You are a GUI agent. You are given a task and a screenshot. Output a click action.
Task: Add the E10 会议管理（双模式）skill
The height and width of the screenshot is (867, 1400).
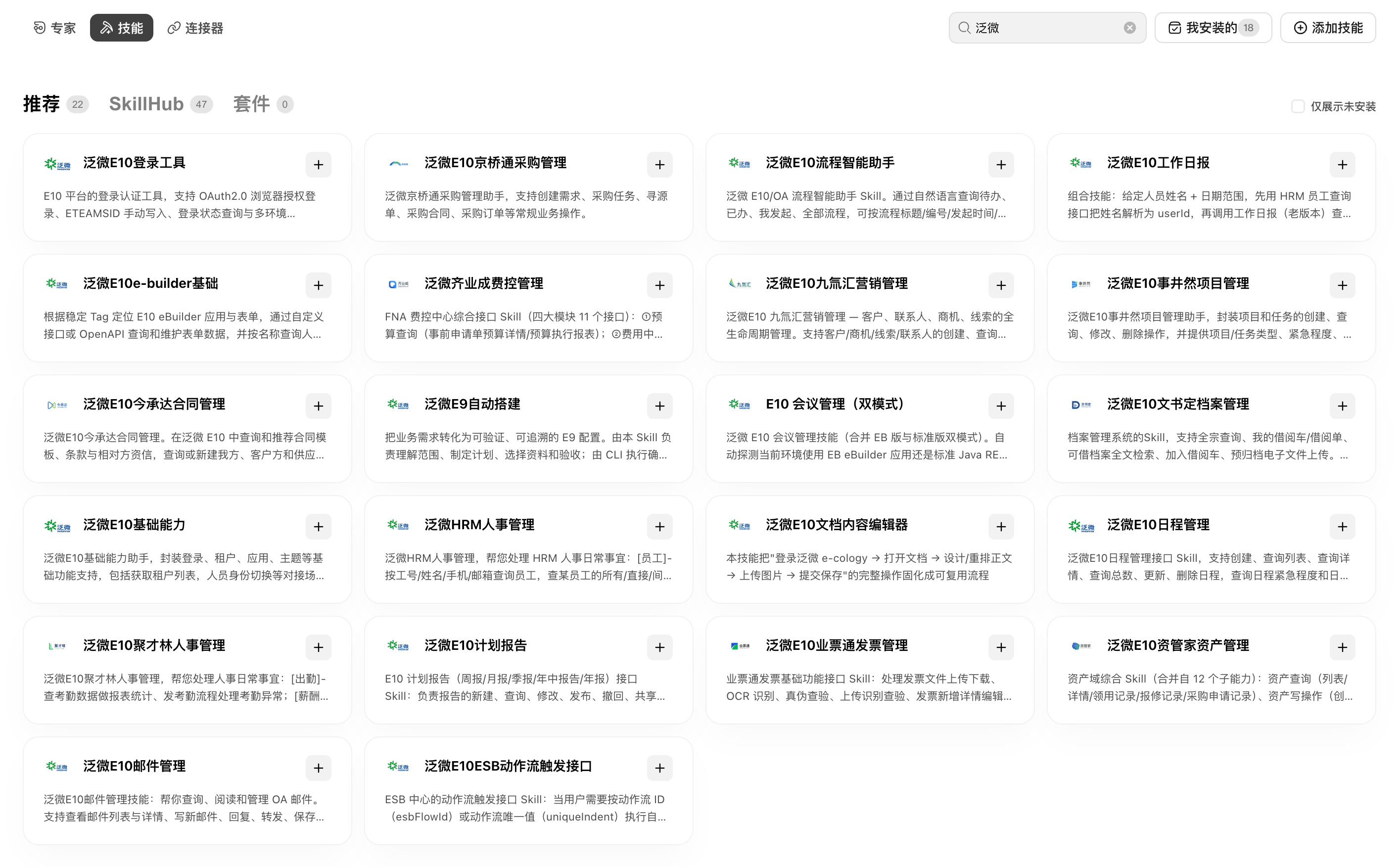point(1001,406)
